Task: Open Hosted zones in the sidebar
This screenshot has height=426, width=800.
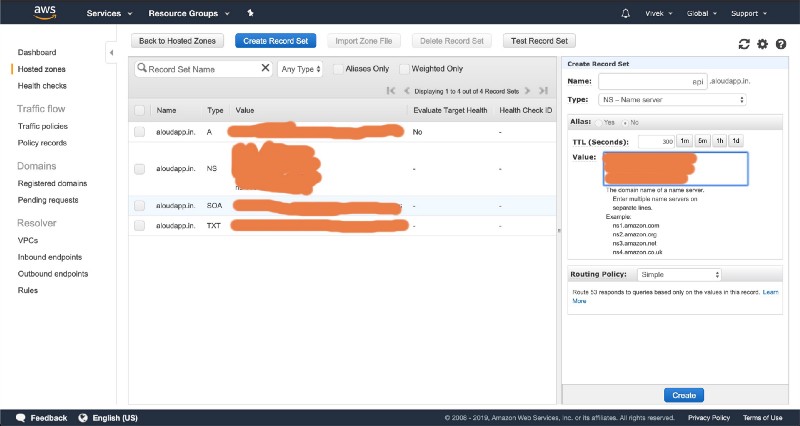Action: [x=41, y=69]
